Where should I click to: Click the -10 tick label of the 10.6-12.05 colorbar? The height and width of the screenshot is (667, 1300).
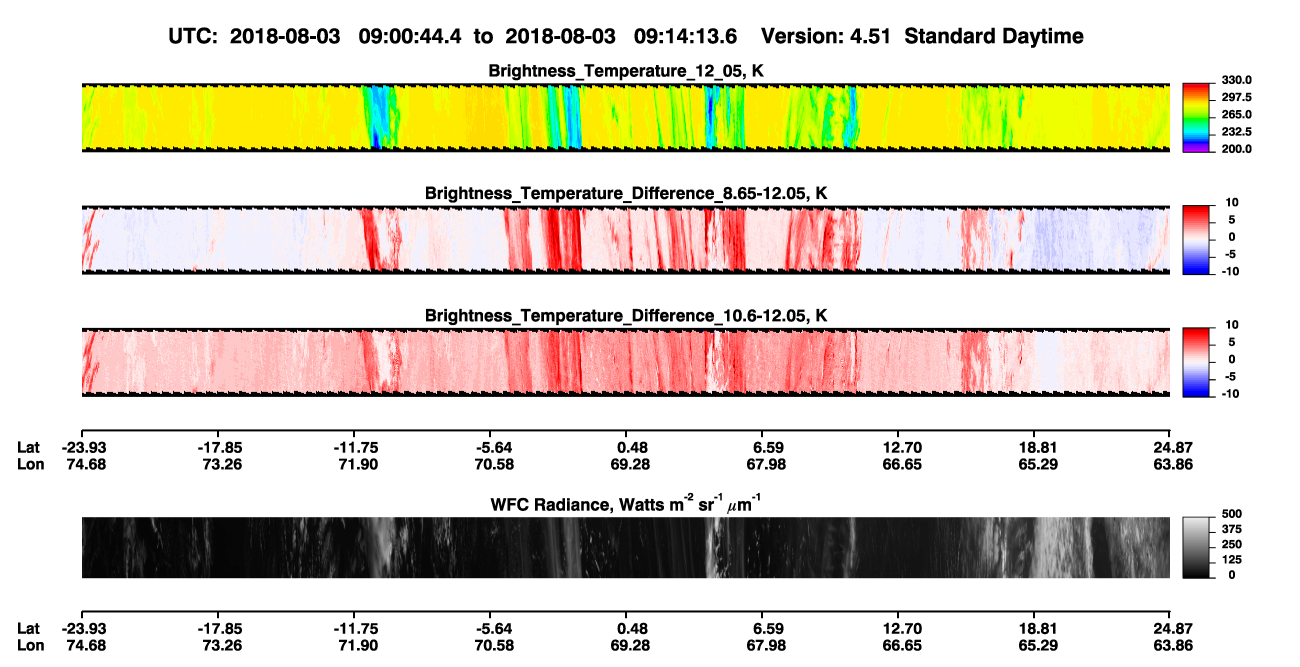[x=1229, y=393]
